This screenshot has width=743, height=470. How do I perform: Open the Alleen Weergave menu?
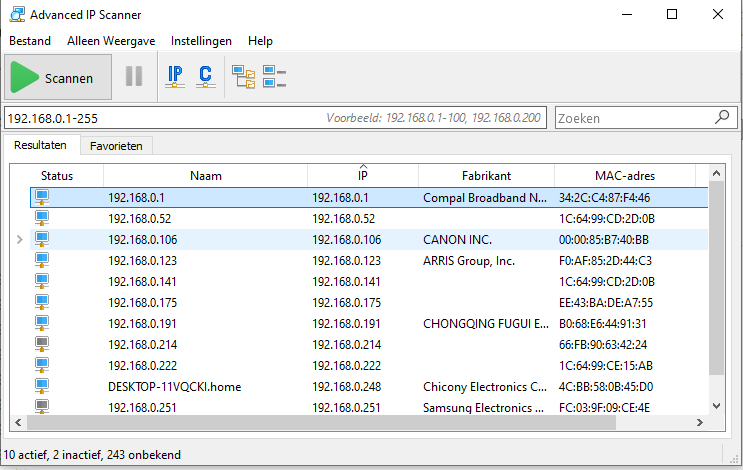110,41
